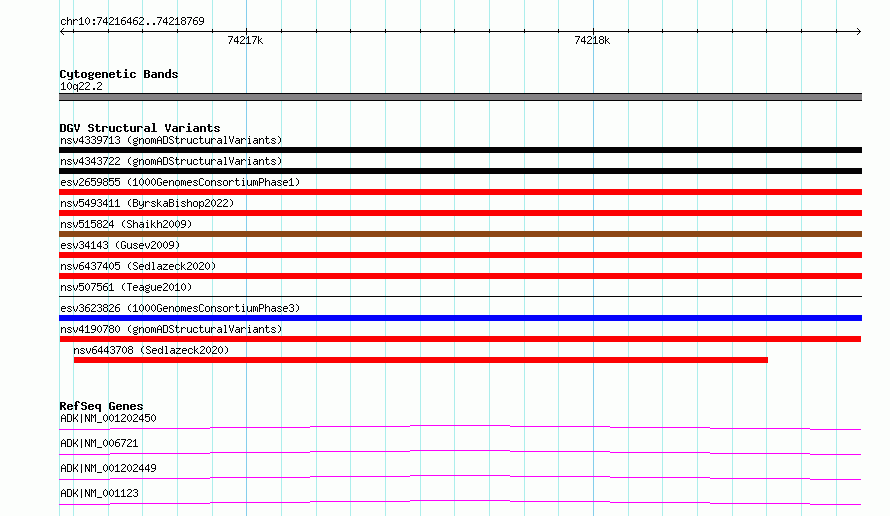The height and width of the screenshot is (516, 890).
Task: Click the right arrow of the ruler
Action: (x=858, y=31)
